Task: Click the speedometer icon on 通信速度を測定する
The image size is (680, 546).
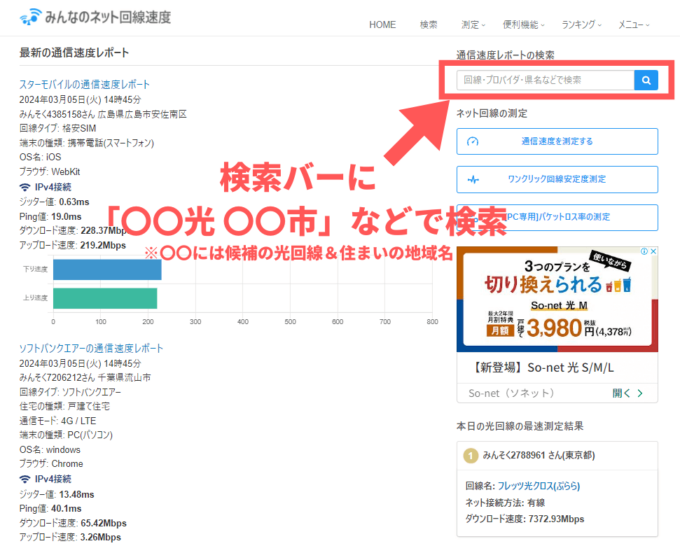Action: [473, 141]
